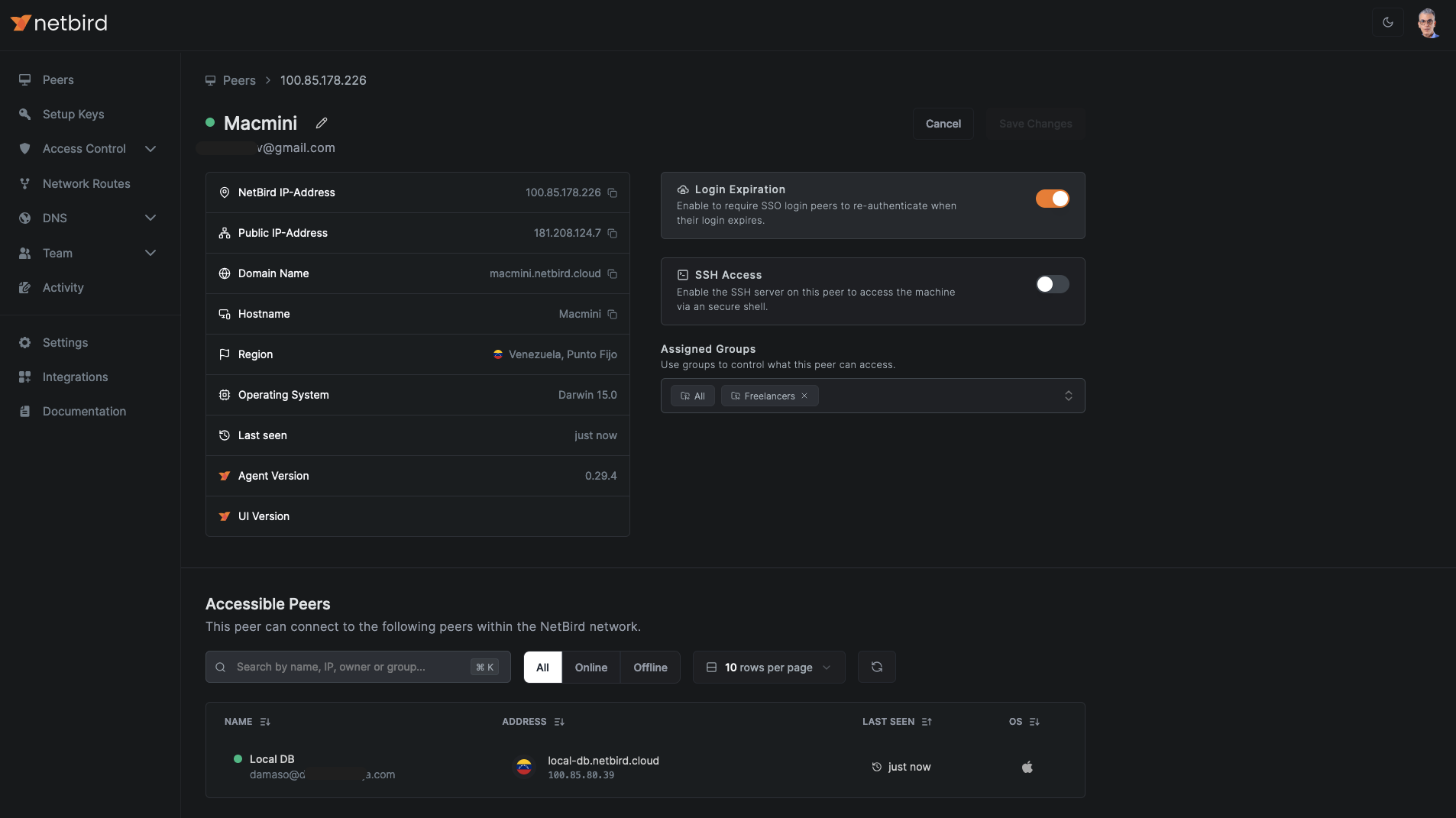
Task: Select the Offline filter tab
Action: 650,667
